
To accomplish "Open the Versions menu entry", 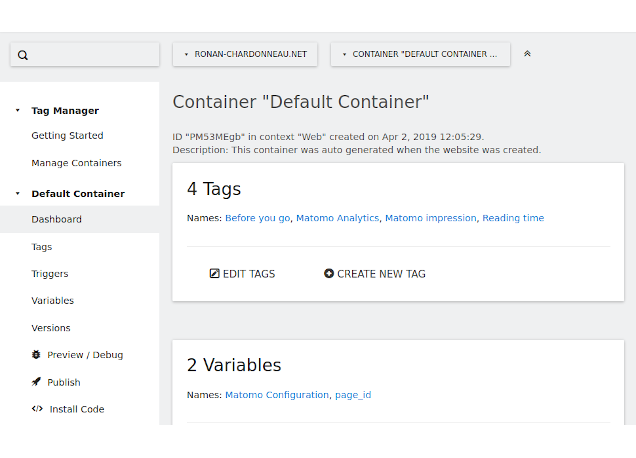I will pos(51,328).
